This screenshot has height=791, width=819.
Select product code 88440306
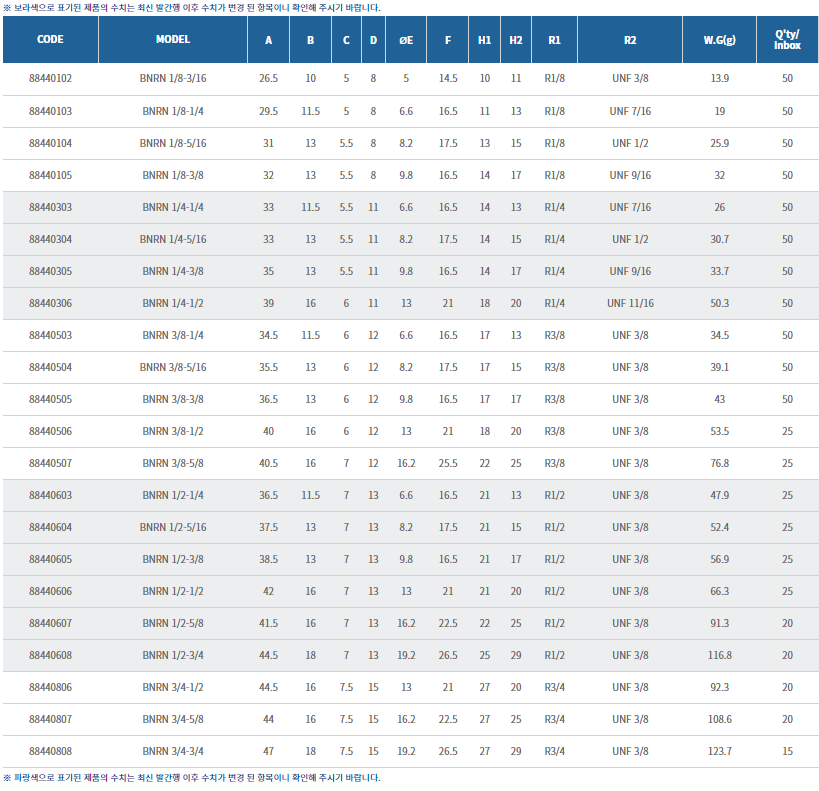(x=50, y=303)
